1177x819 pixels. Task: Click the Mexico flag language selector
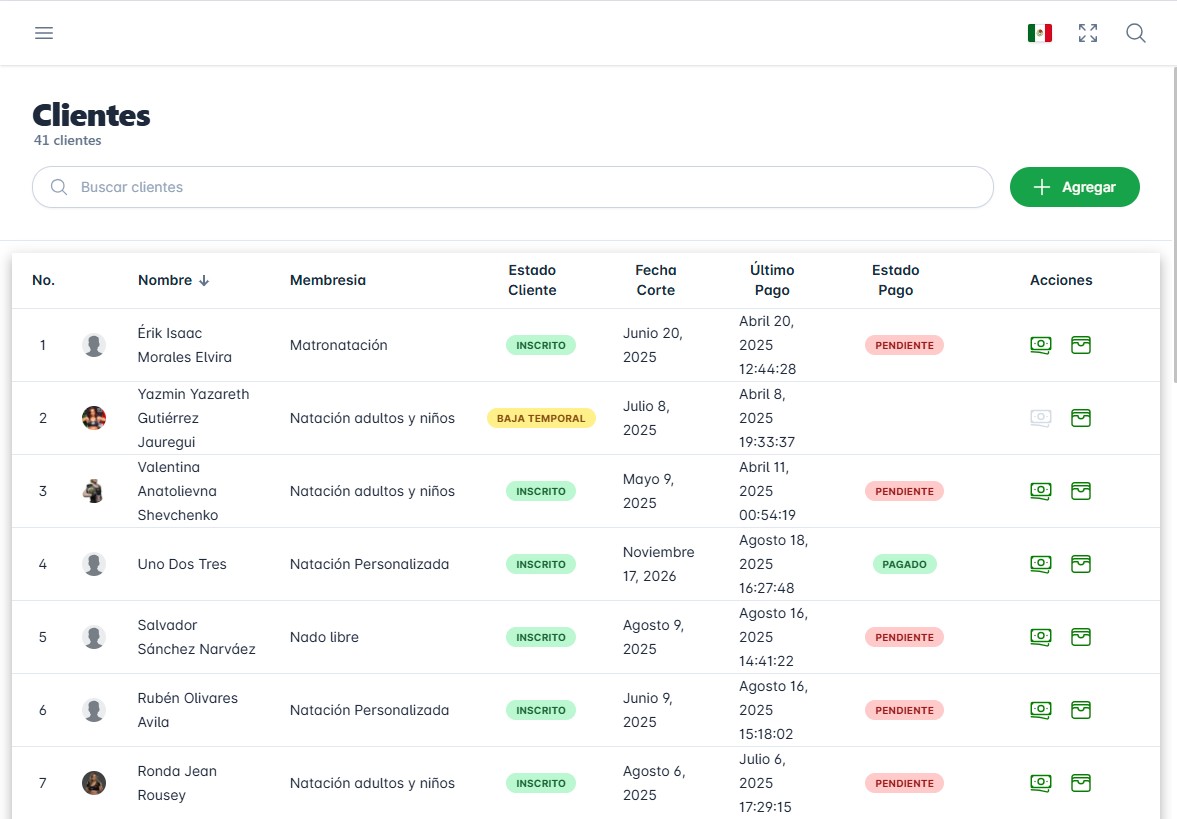(x=1039, y=33)
